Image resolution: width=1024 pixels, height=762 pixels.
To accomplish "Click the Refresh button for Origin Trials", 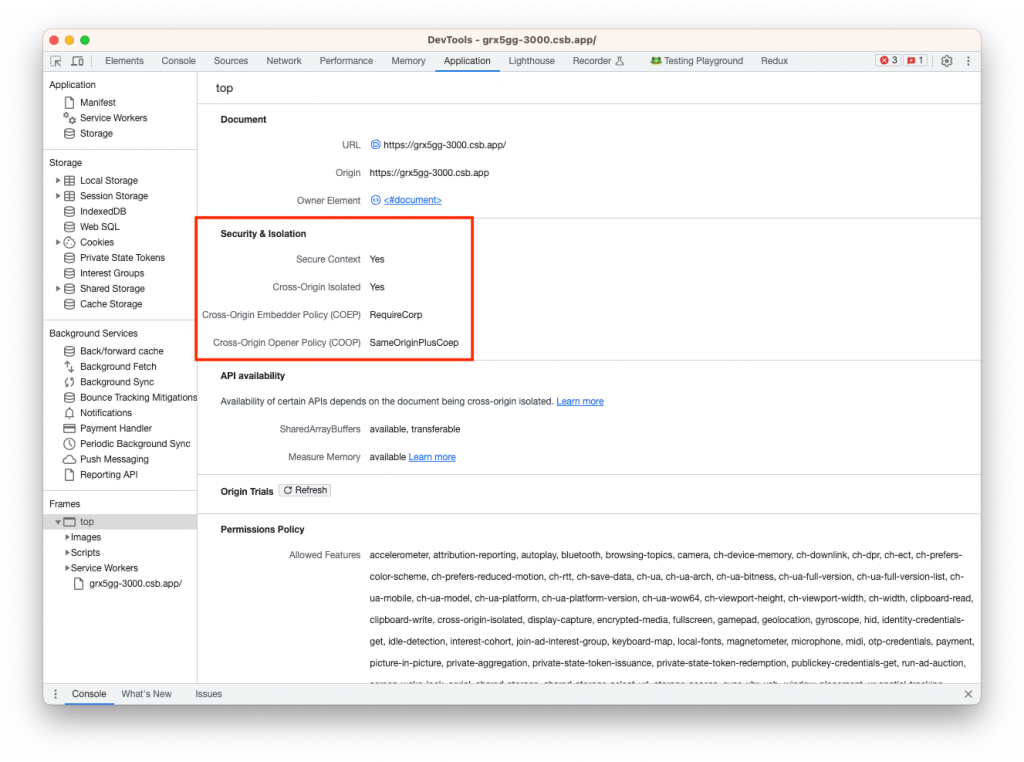I will tap(305, 490).
